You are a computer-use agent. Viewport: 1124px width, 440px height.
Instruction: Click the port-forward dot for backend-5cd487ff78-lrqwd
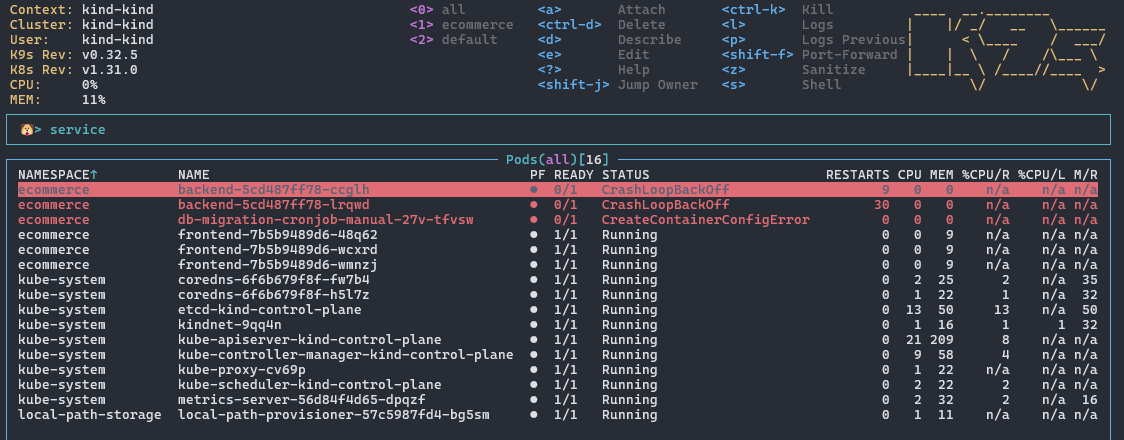[533, 205]
